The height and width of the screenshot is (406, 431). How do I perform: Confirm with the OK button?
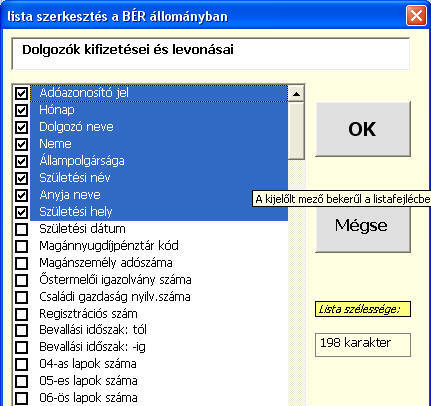pos(363,129)
